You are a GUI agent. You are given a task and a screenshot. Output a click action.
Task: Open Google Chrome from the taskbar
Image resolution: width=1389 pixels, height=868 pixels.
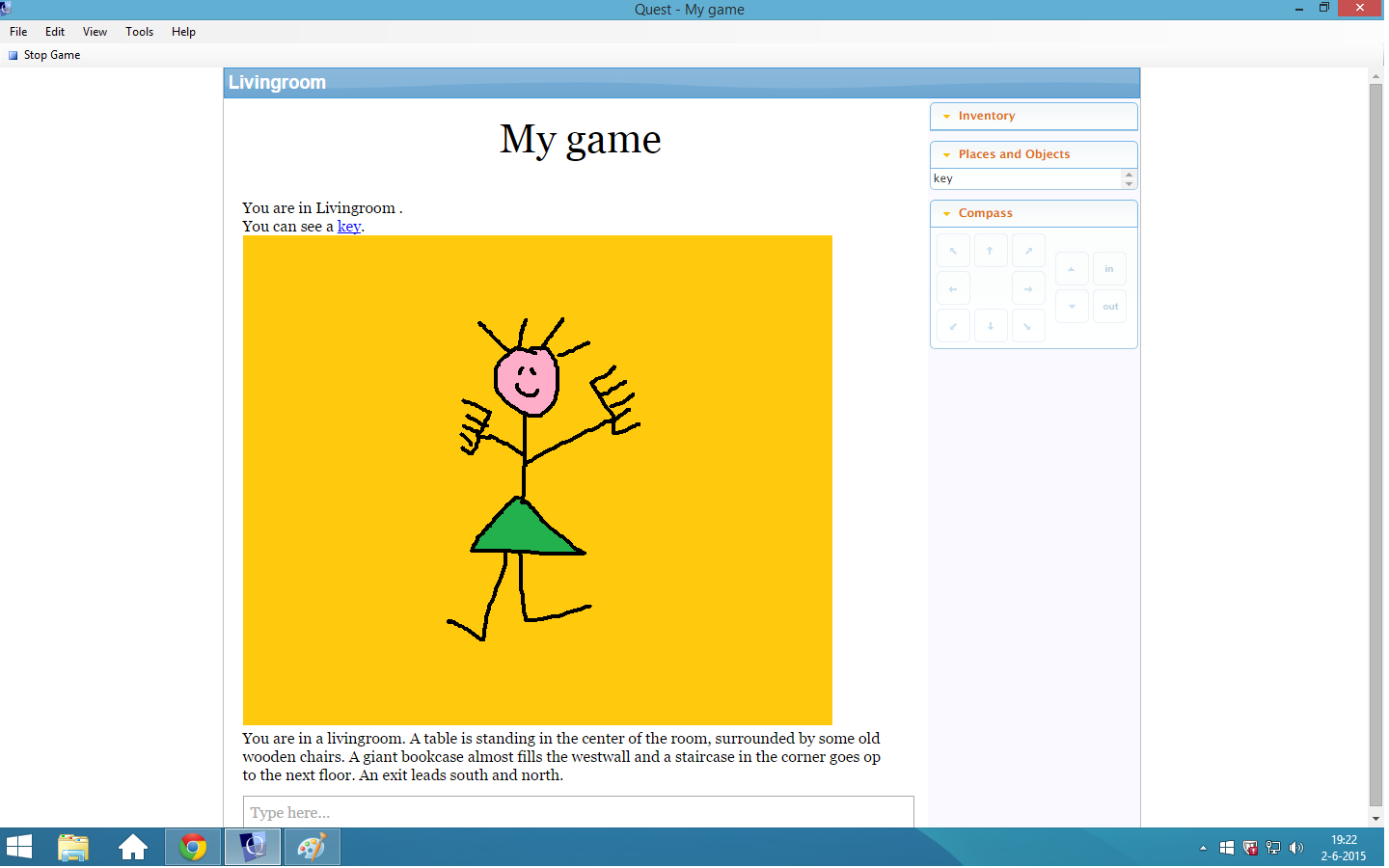[x=192, y=847]
